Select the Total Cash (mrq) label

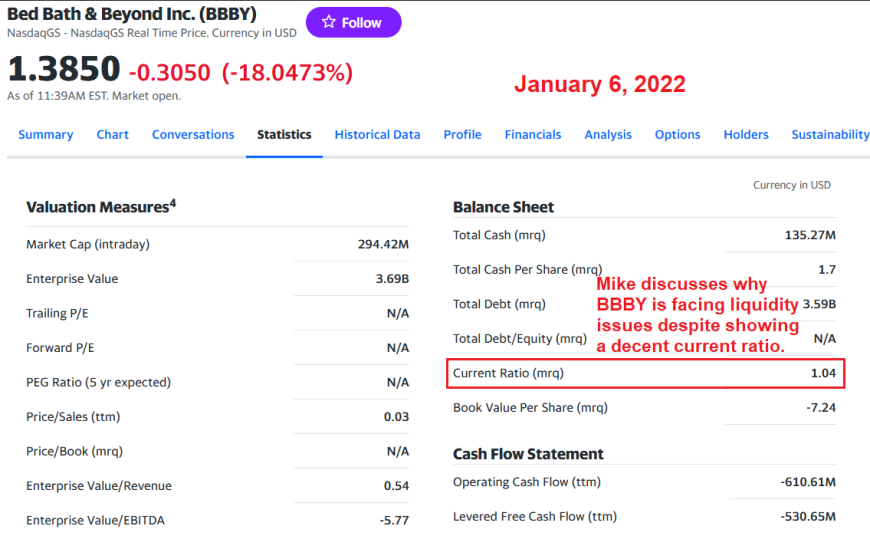pos(499,235)
